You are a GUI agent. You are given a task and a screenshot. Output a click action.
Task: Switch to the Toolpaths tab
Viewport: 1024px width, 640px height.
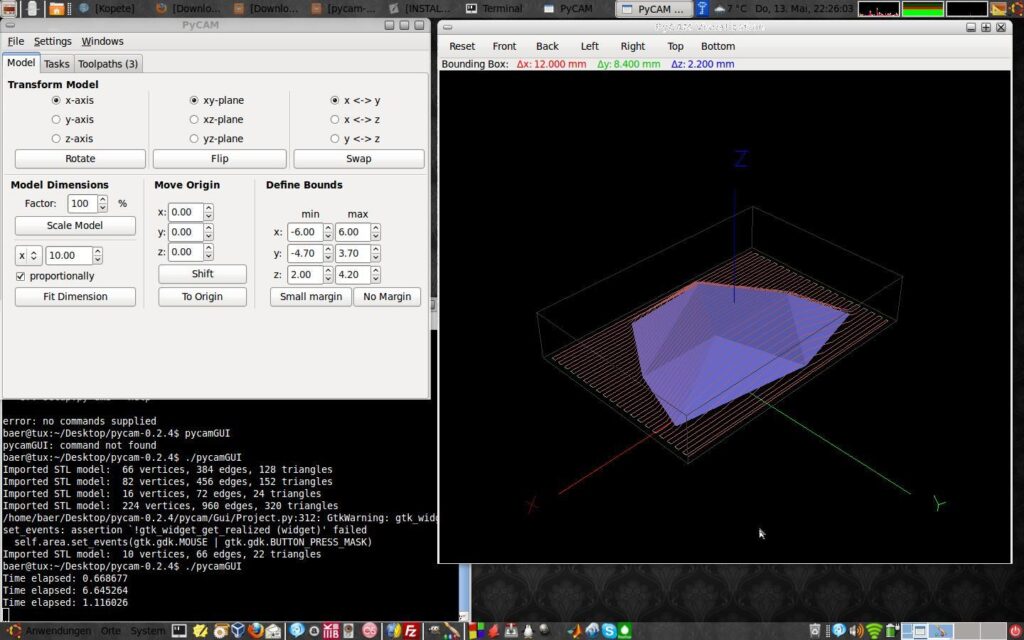coord(108,63)
